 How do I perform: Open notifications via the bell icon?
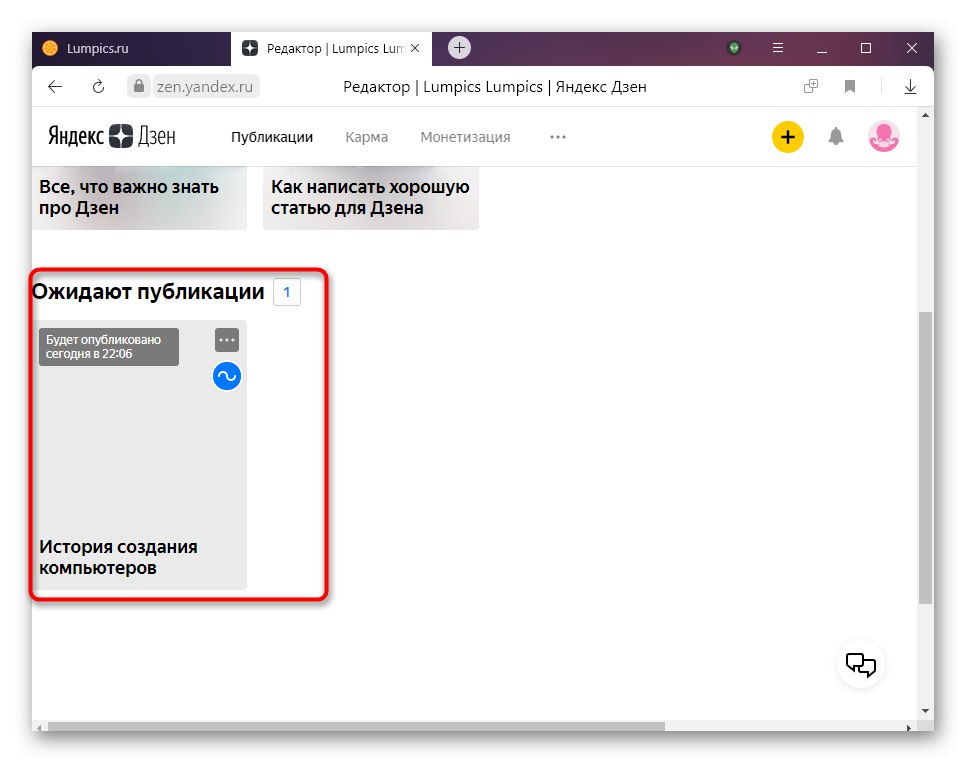(836, 136)
